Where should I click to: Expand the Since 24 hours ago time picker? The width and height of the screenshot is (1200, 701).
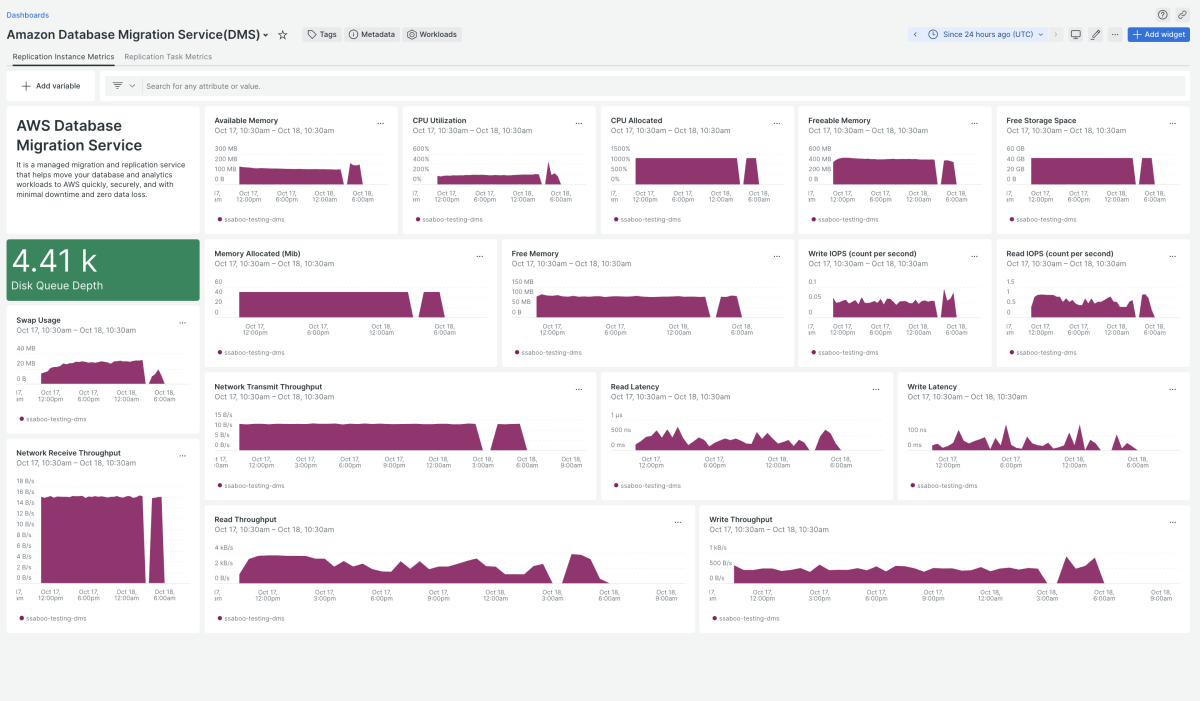coord(987,34)
